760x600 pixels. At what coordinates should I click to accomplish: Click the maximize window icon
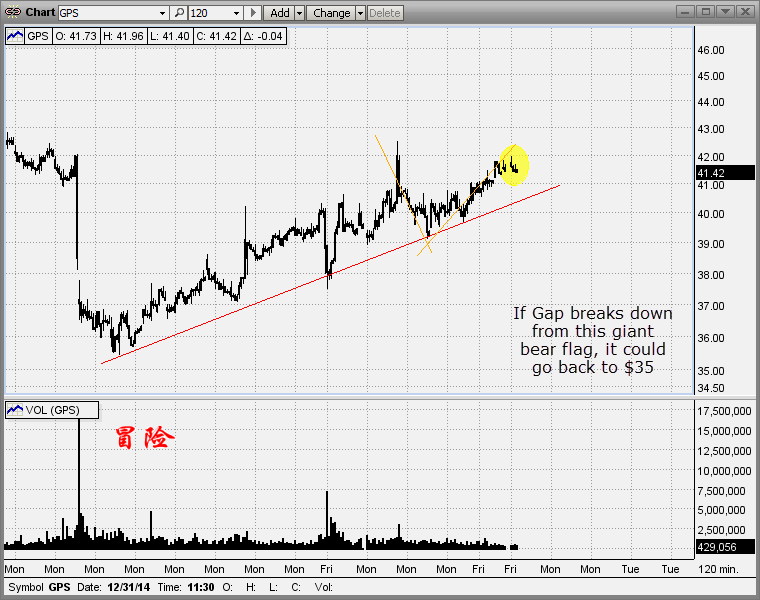point(706,12)
